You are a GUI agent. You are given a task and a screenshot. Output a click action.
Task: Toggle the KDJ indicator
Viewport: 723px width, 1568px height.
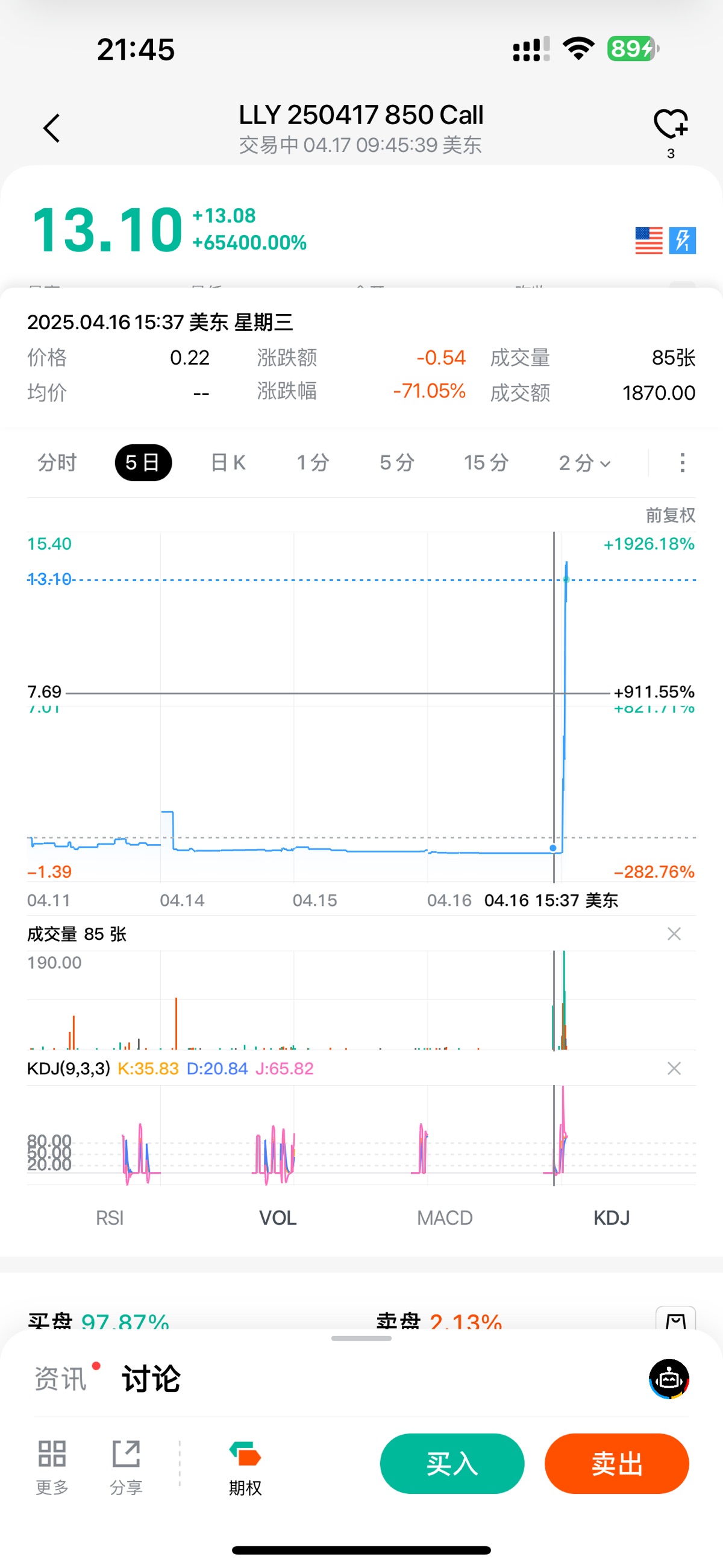pyautogui.click(x=611, y=1218)
